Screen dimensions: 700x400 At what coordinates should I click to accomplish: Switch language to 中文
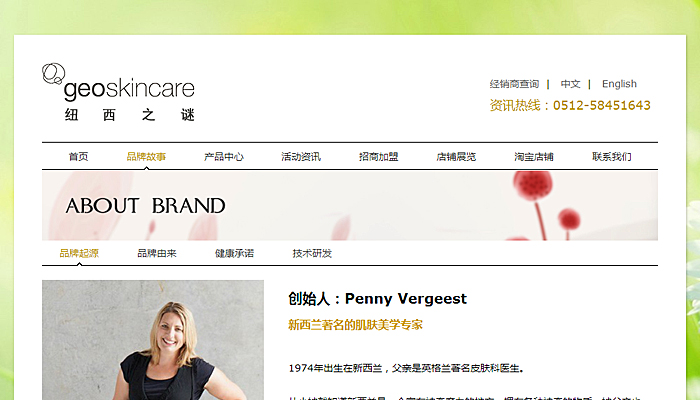pos(570,84)
